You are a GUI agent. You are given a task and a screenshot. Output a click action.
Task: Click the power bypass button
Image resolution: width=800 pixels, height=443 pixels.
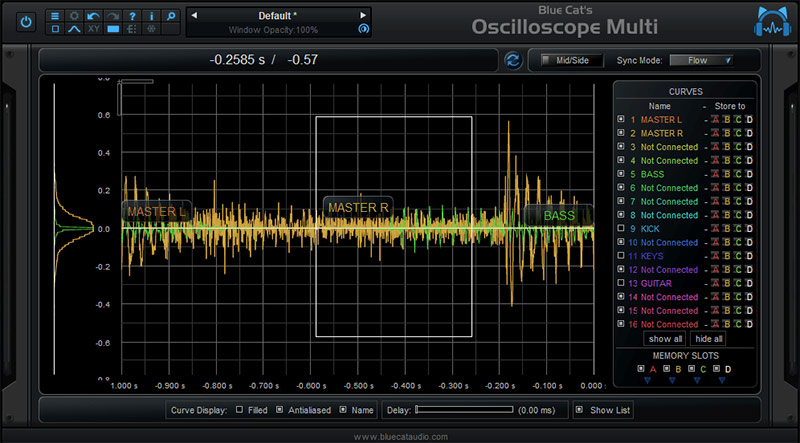[x=26, y=20]
